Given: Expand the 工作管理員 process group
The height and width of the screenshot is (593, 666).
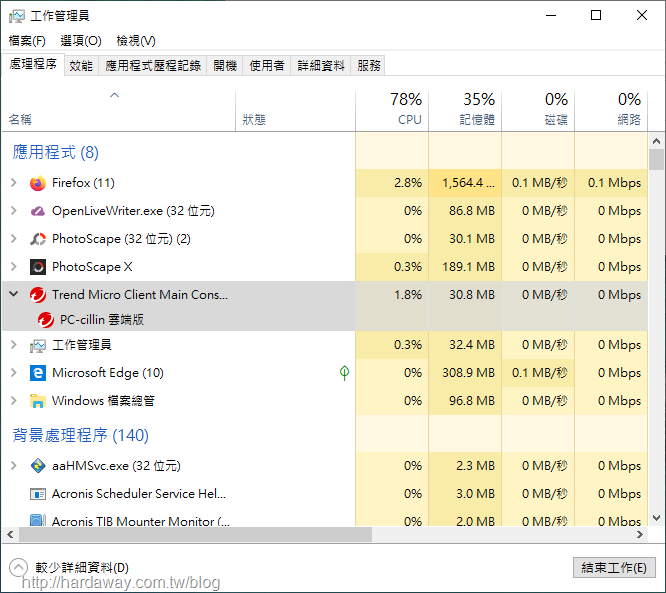Looking at the screenshot, I should tap(14, 345).
